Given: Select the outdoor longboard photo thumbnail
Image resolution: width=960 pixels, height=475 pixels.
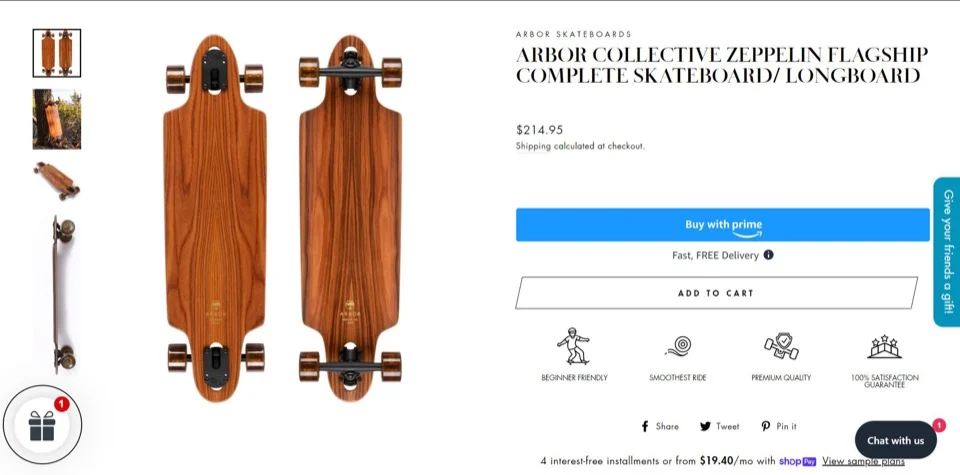Looking at the screenshot, I should coord(57,119).
